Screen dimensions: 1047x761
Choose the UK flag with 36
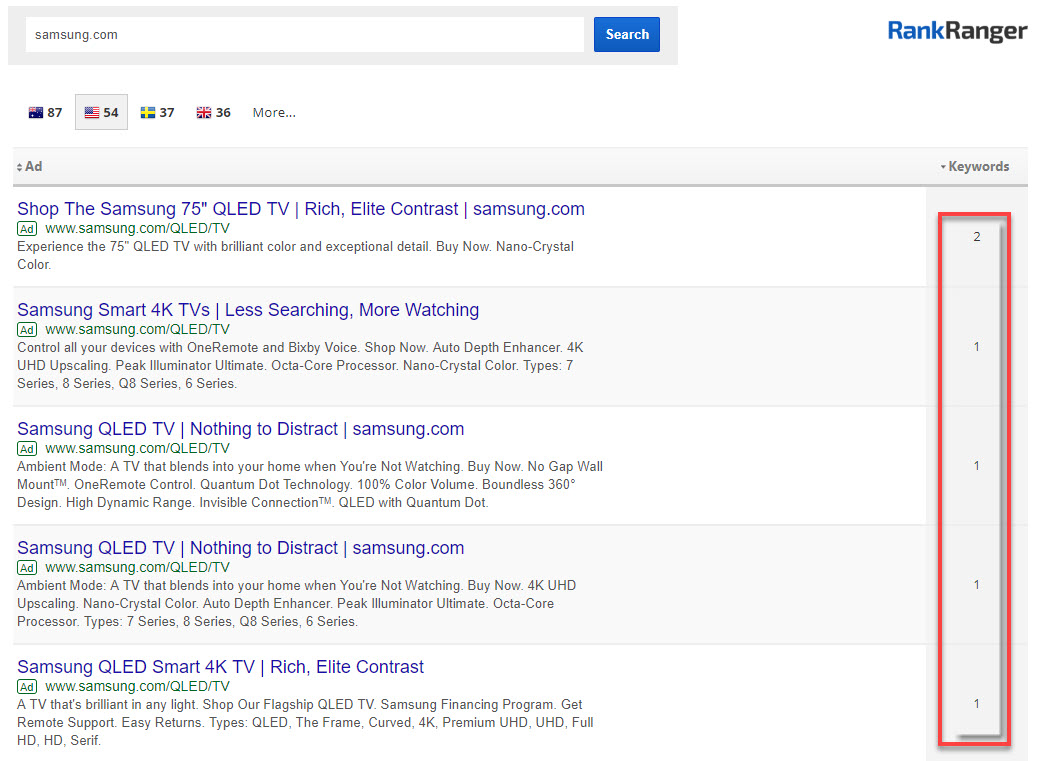[213, 113]
